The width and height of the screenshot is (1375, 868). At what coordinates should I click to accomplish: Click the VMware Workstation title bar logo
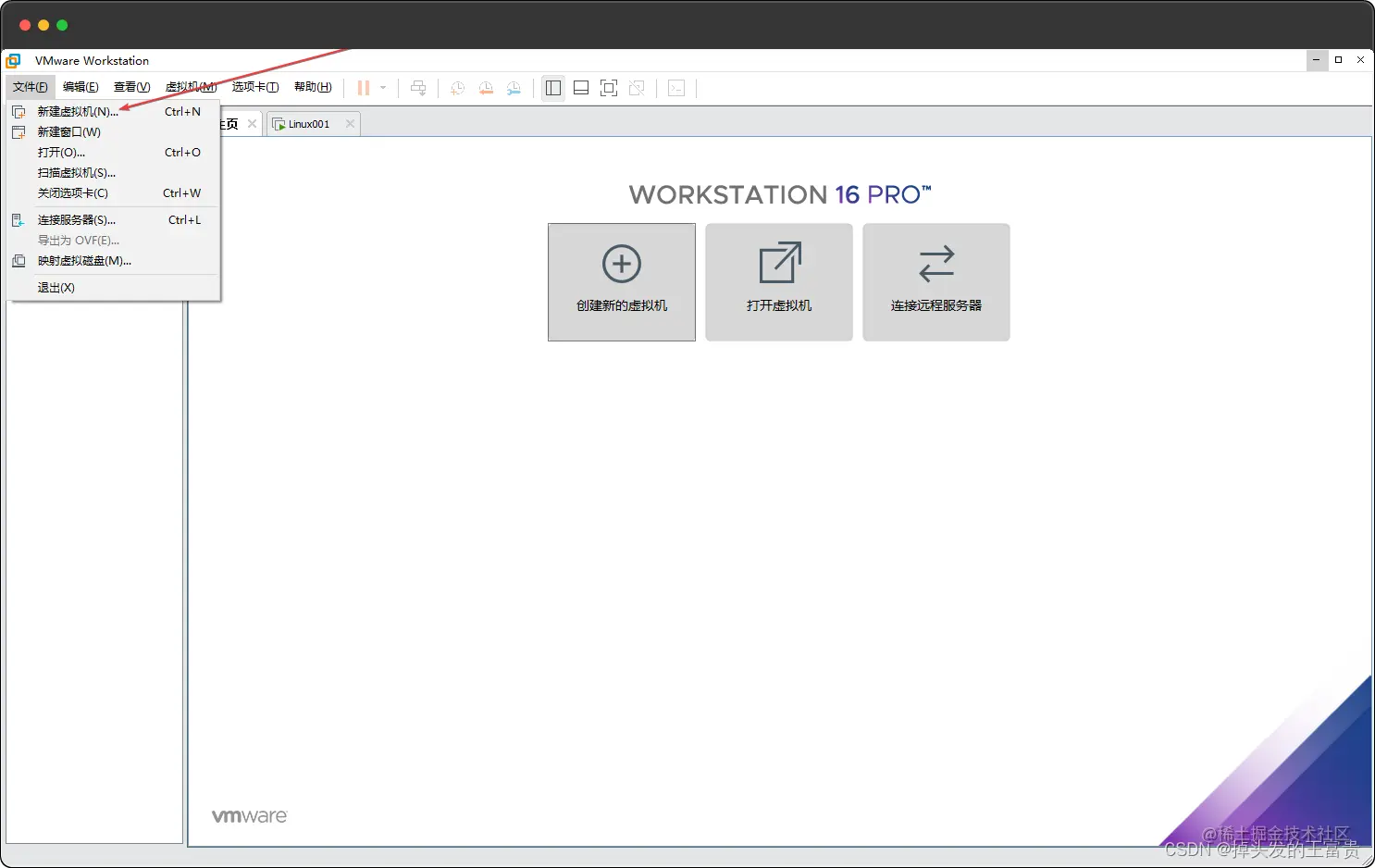[x=13, y=61]
